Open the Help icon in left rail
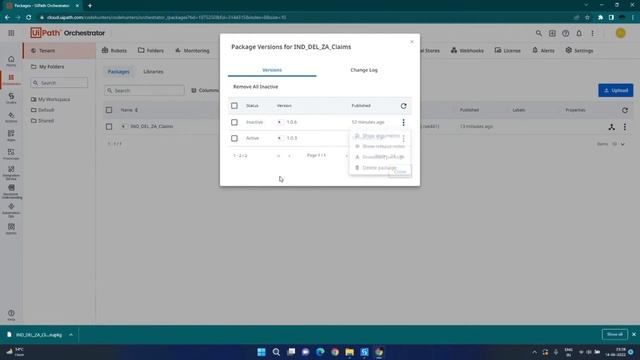 [x=11, y=315]
